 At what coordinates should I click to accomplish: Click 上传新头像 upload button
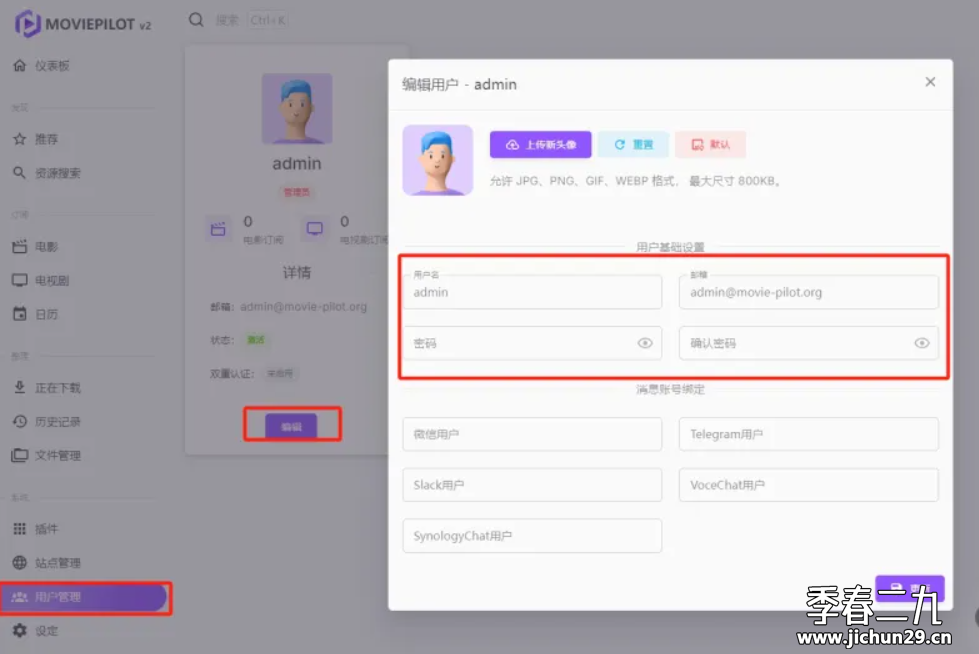540,145
